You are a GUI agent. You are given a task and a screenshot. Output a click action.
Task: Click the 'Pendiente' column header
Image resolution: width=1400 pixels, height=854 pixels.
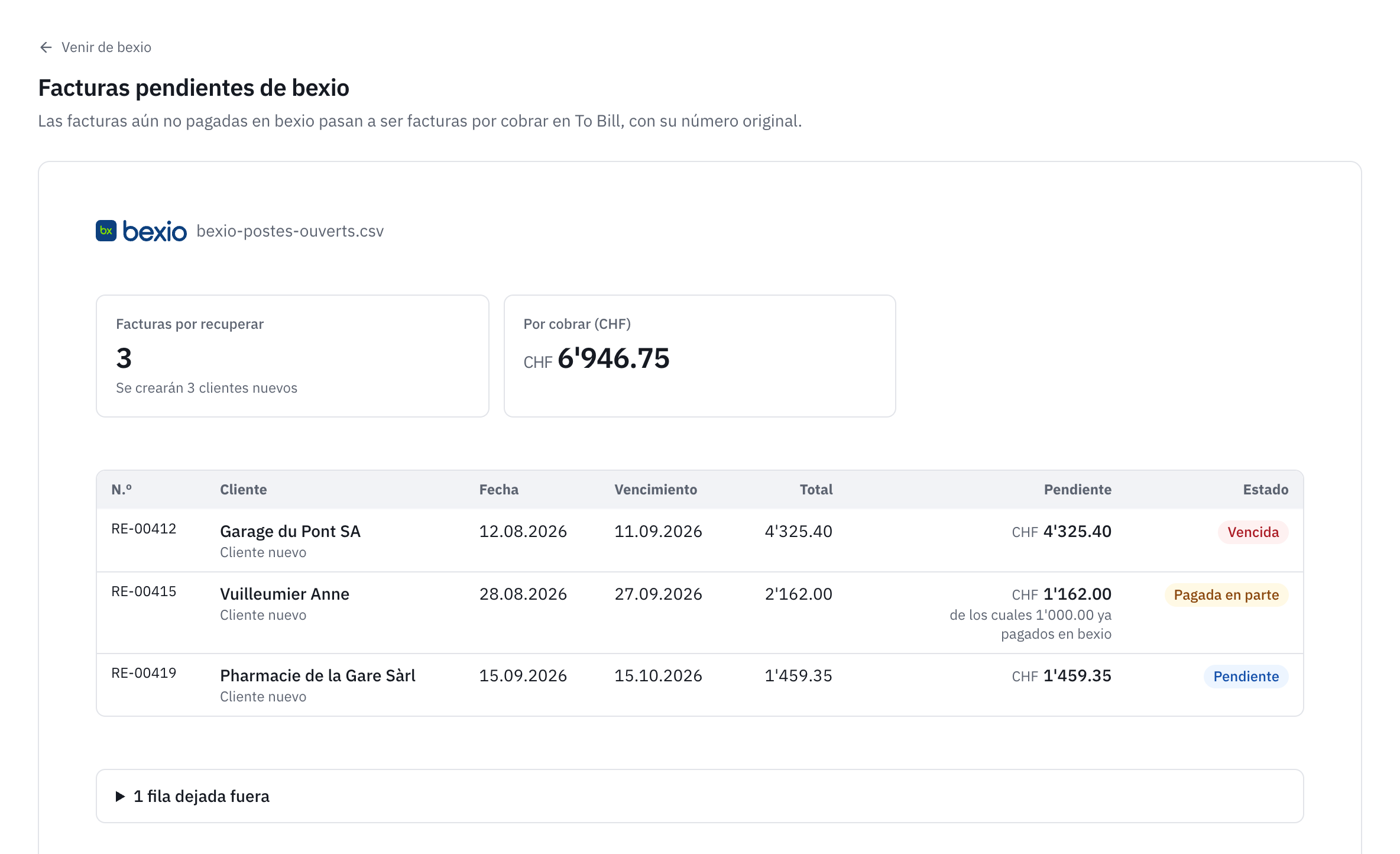[1078, 490]
